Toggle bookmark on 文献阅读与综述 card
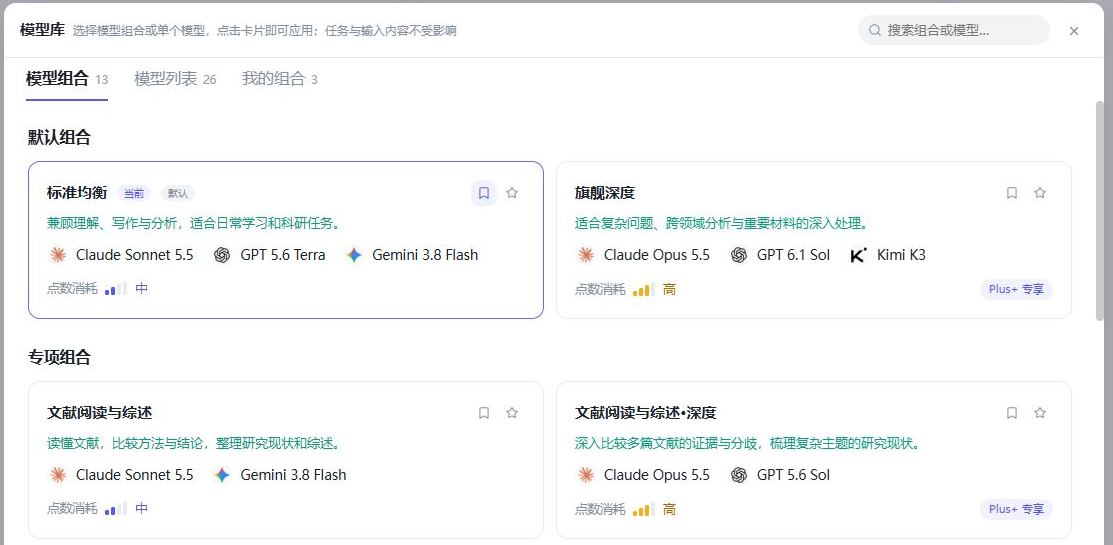Screen dimensions: 1113x545 tap(484, 413)
